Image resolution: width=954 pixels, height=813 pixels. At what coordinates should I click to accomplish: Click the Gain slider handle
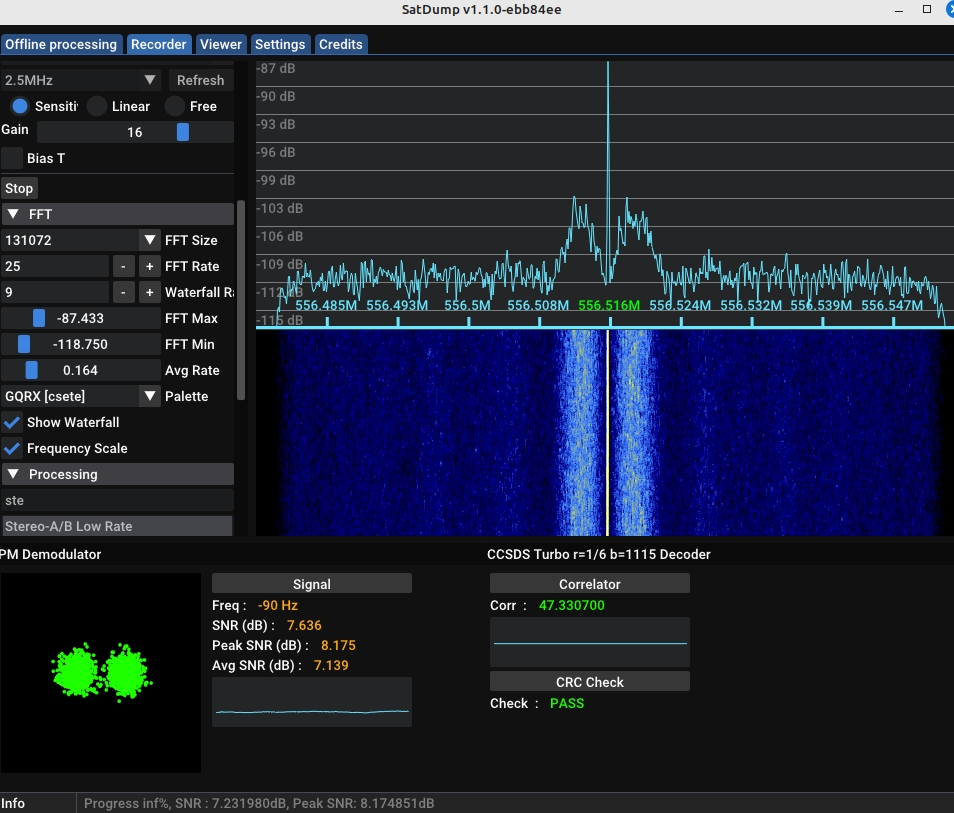(x=183, y=132)
